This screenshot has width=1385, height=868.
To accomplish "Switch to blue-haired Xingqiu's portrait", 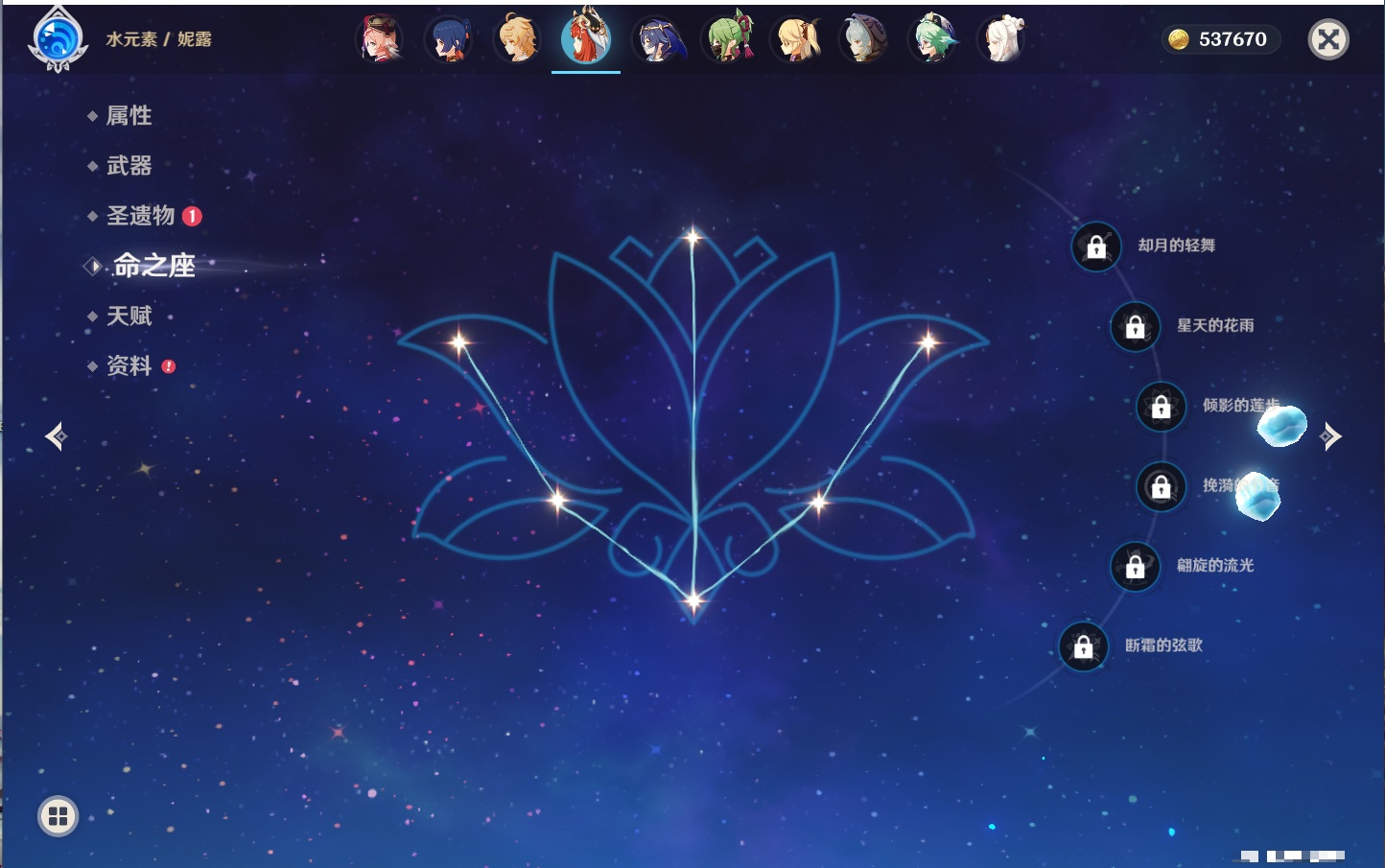I will point(448,38).
